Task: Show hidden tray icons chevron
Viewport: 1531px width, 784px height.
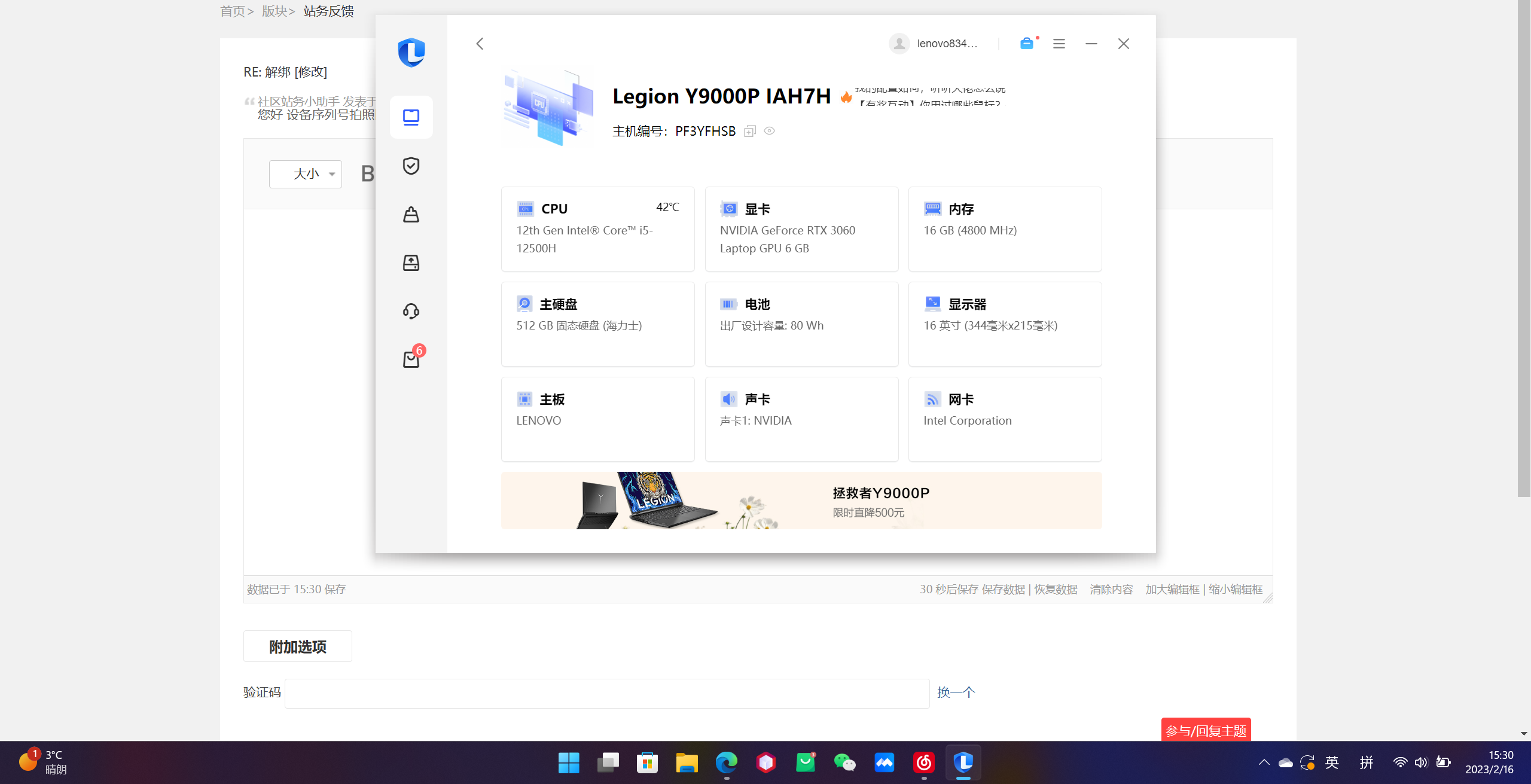Action: [x=1264, y=762]
